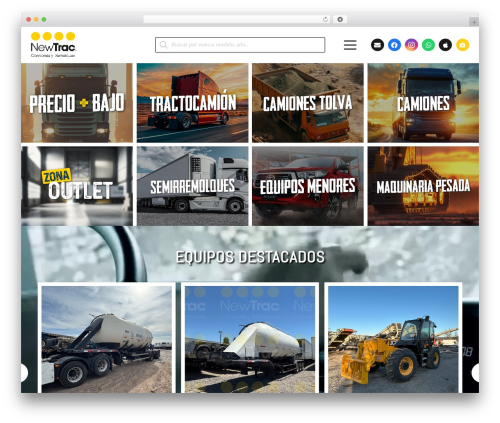Open the Semirremolques category
500x423 pixels.
tap(193, 186)
